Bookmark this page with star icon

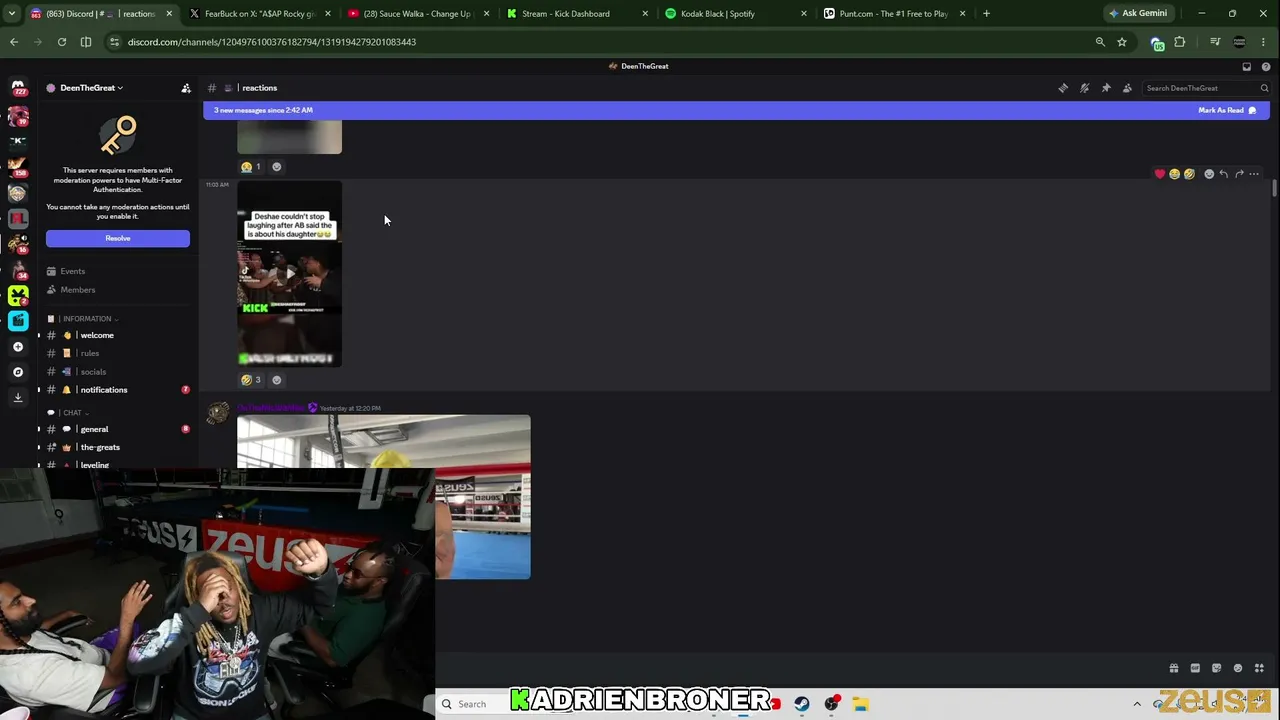click(1122, 42)
